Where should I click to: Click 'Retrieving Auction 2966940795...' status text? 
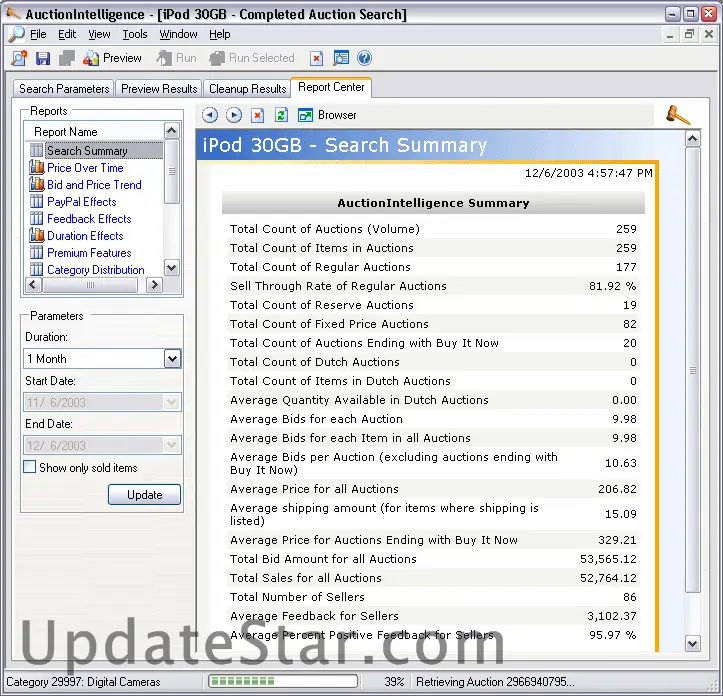point(495,682)
